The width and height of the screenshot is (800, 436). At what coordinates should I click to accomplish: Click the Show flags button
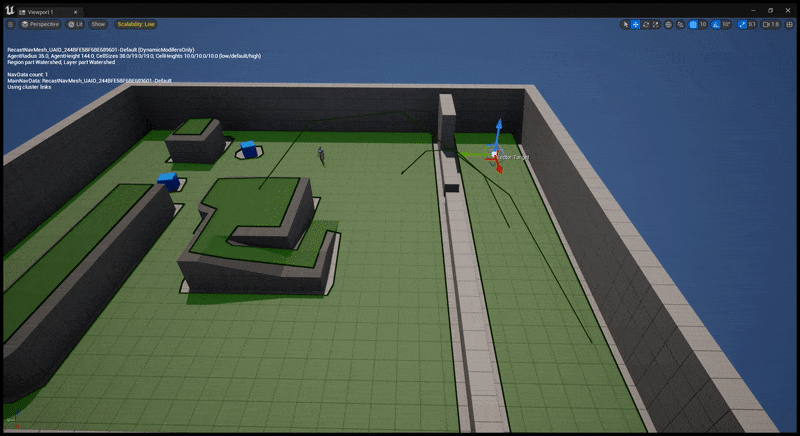[x=98, y=24]
